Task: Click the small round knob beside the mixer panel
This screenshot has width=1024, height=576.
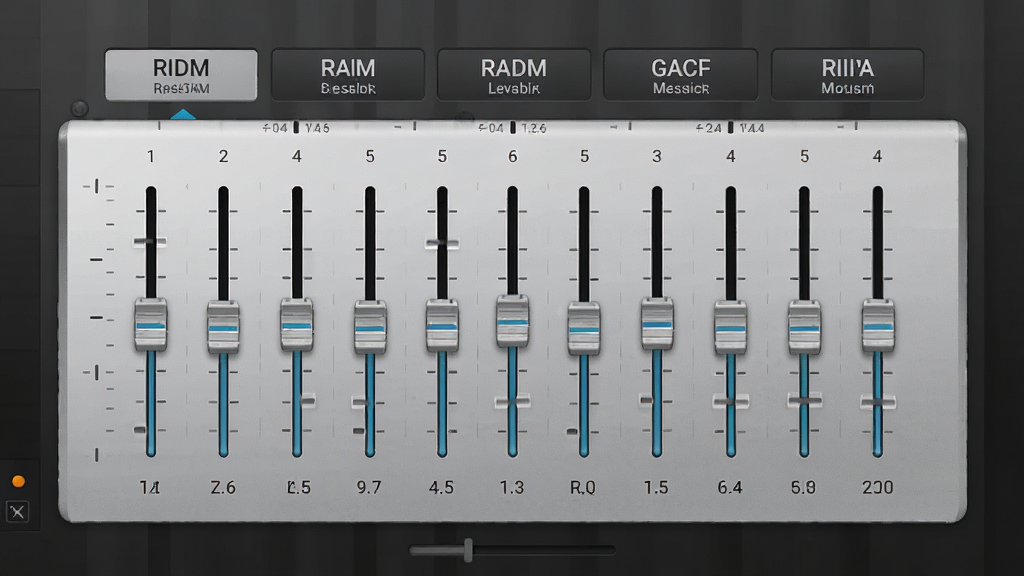Action: [80, 108]
